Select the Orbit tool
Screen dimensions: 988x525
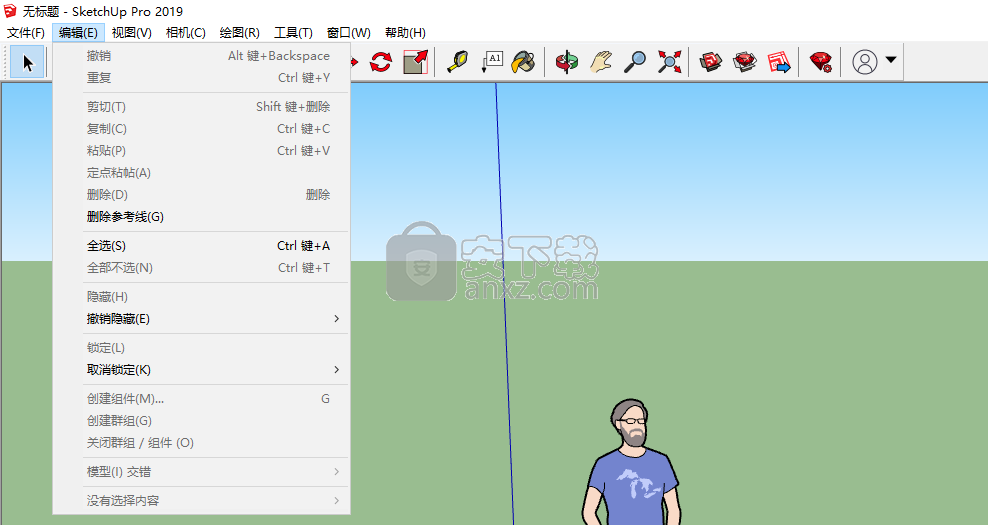tap(566, 62)
